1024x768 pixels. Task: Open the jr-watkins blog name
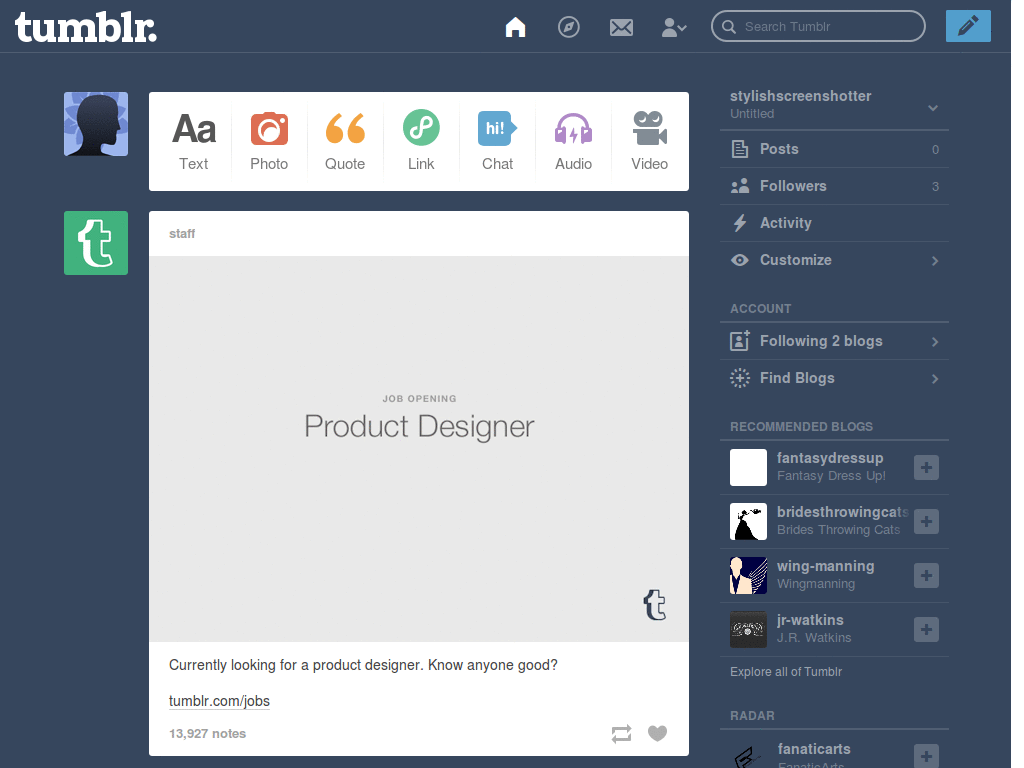(810, 620)
